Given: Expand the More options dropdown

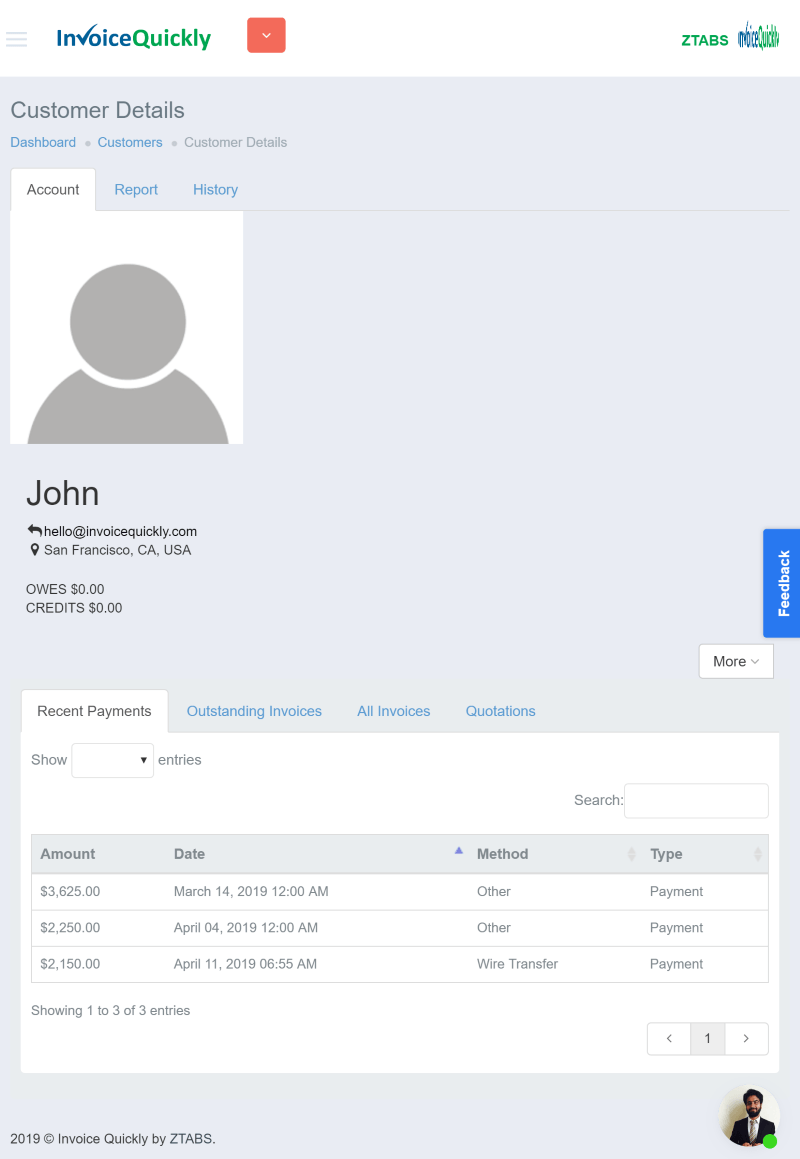Looking at the screenshot, I should point(736,661).
